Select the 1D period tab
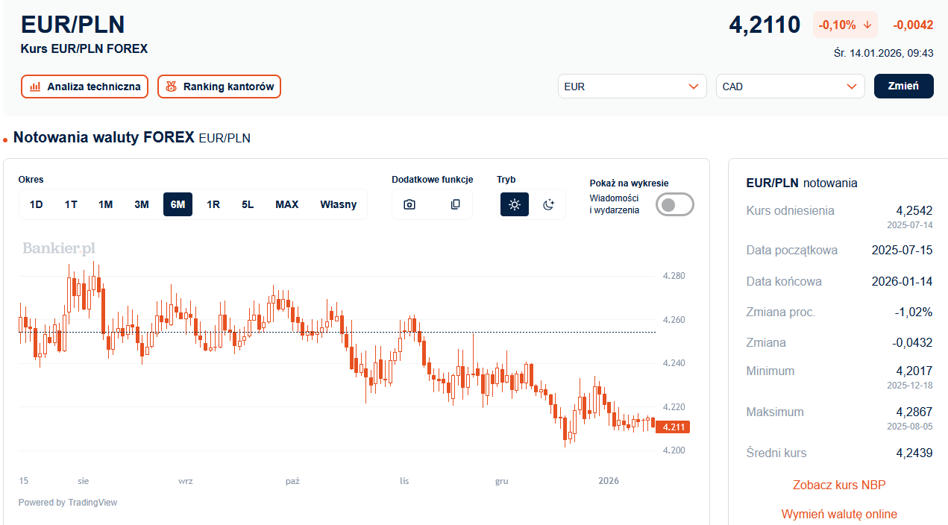Image resolution: width=948 pixels, height=525 pixels. click(36, 205)
